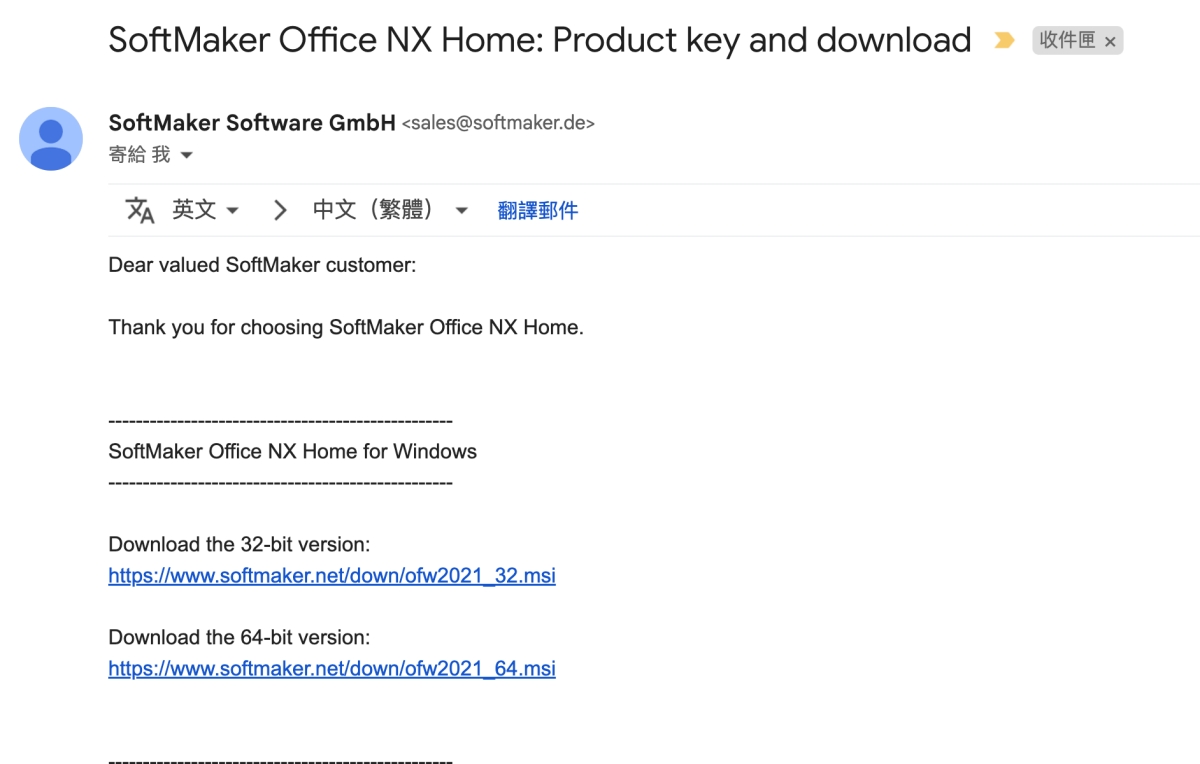The width and height of the screenshot is (1200, 764).
Task: Click the sender's profile avatar
Action: tap(51, 138)
